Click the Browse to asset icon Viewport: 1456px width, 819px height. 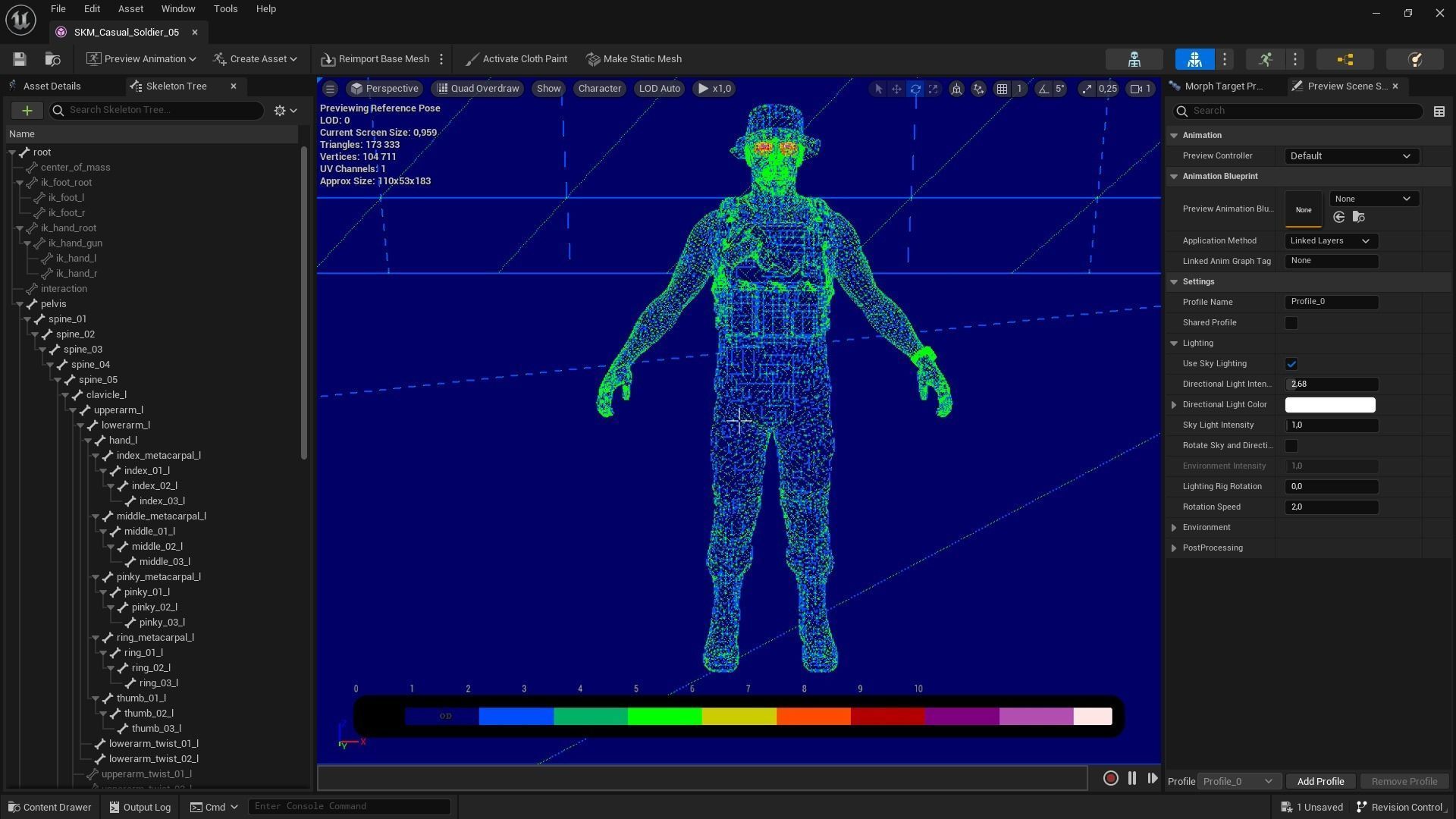(52, 59)
